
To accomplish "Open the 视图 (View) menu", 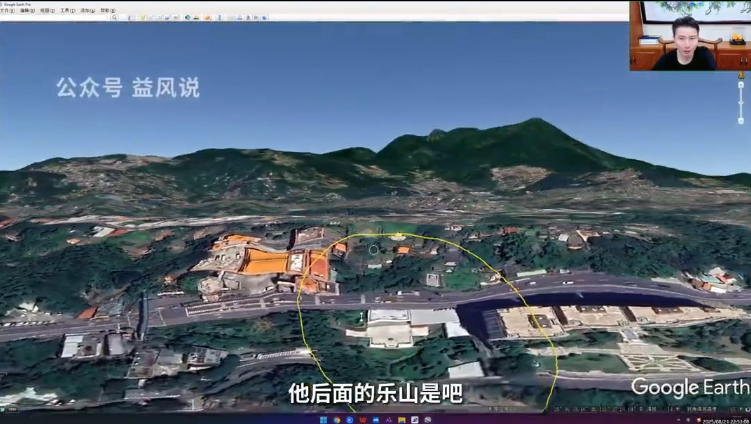I will (x=47, y=10).
